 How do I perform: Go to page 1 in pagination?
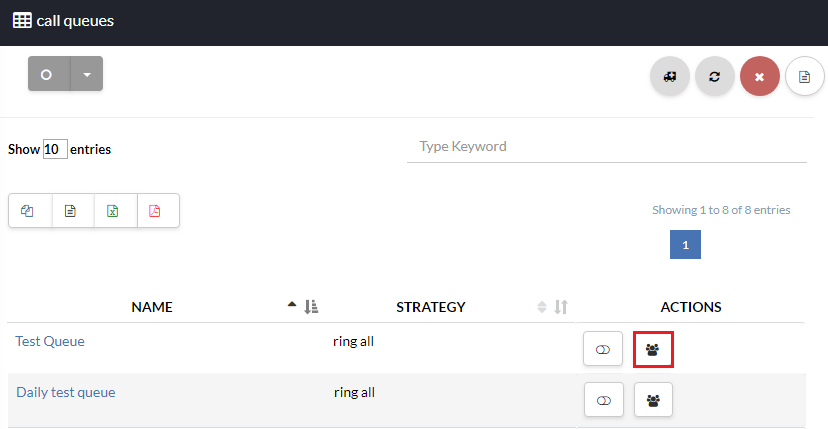685,245
